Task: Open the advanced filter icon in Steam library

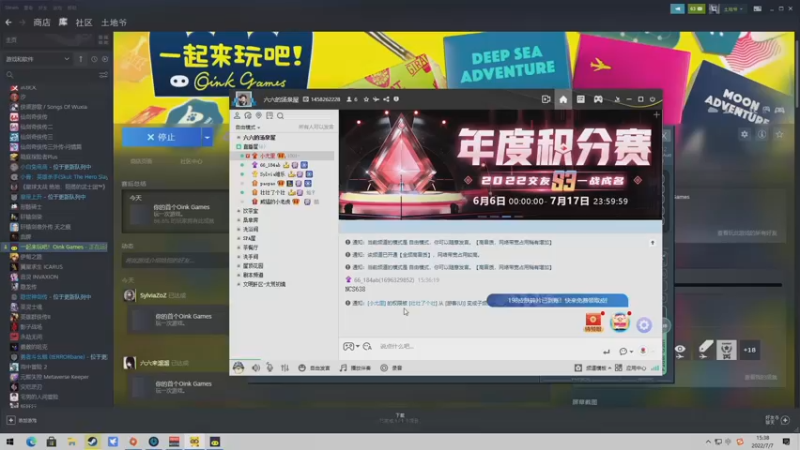Action: (103, 75)
